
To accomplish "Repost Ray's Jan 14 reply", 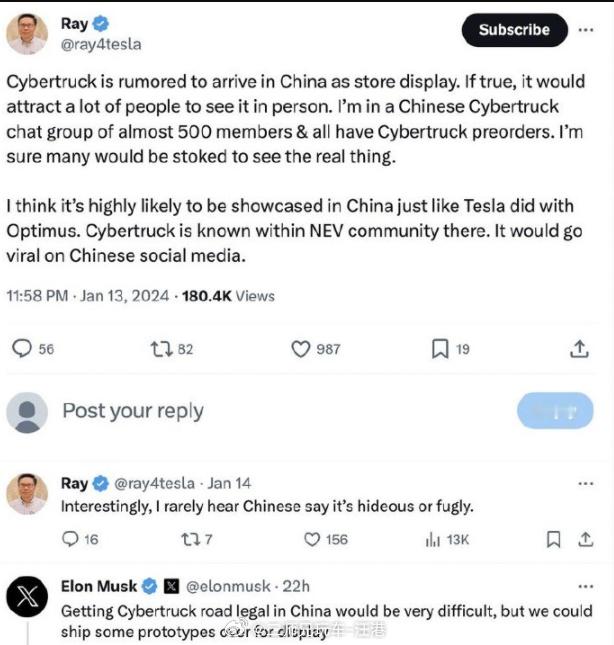I will tap(190, 539).
